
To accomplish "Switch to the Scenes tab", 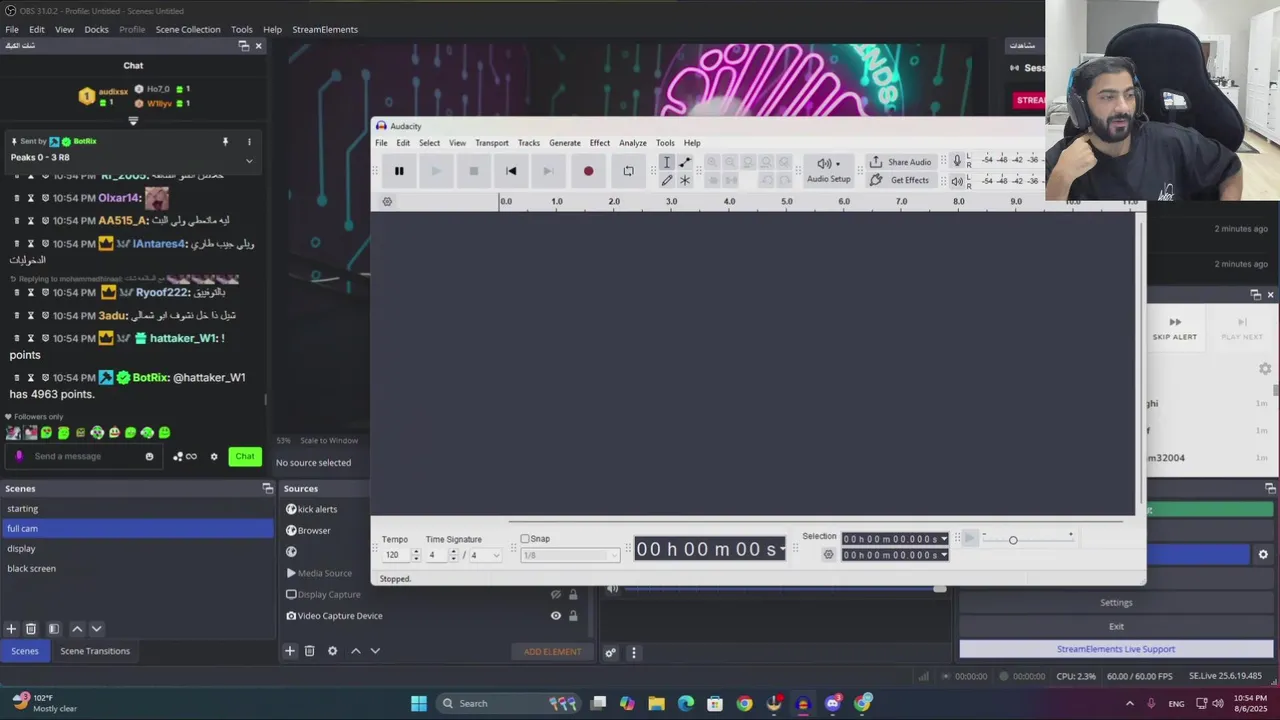I will (x=25, y=651).
